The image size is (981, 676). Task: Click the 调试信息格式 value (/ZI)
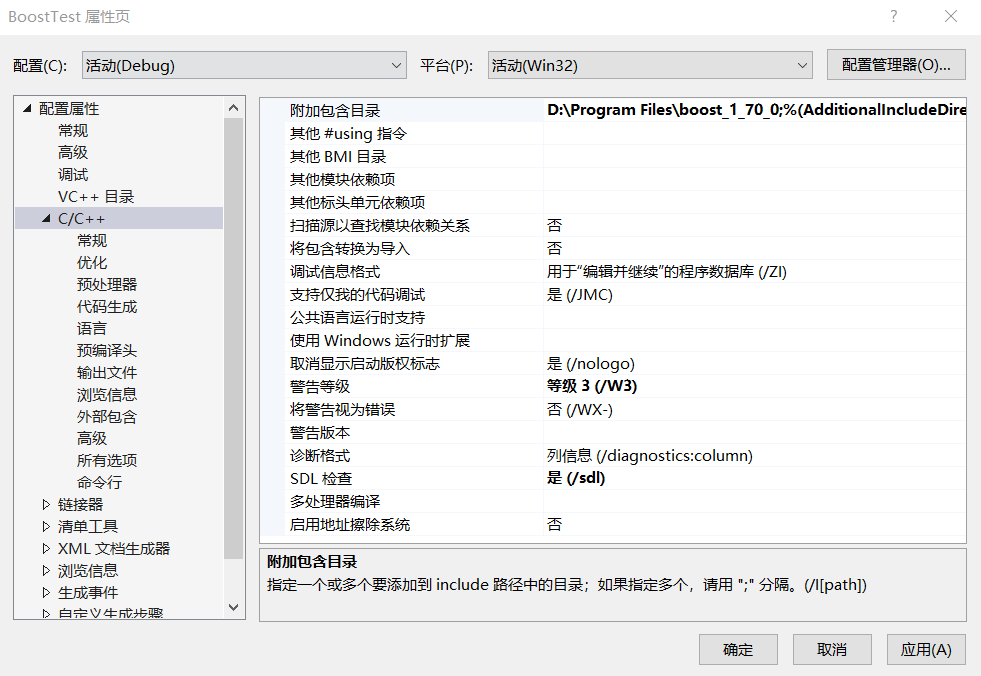tap(666, 272)
